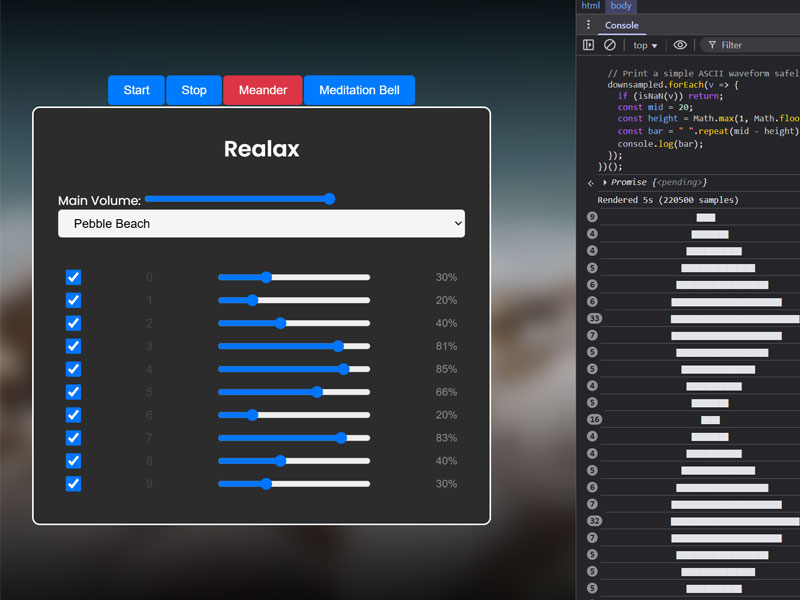Image resolution: width=800 pixels, height=600 pixels.
Task: Expand the pending Promise entry
Action: (x=604, y=182)
